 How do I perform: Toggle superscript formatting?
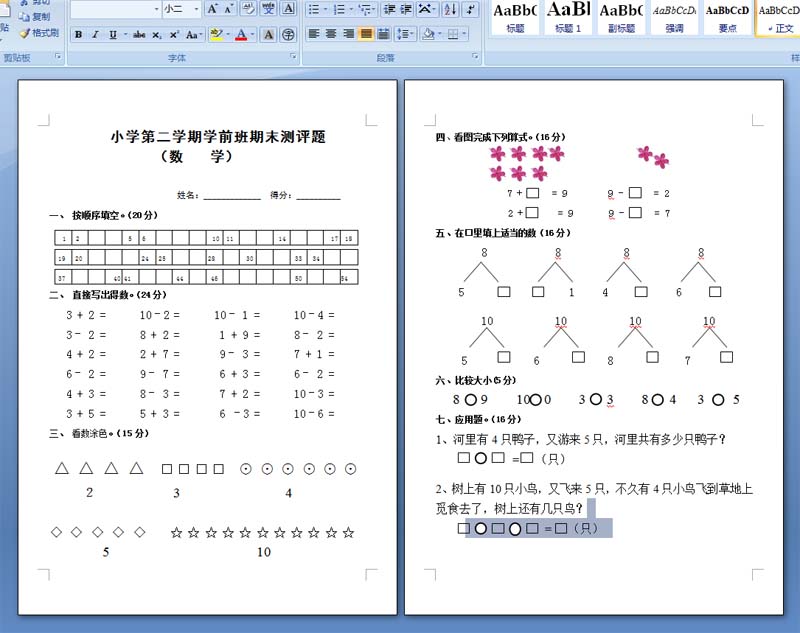tap(174, 35)
